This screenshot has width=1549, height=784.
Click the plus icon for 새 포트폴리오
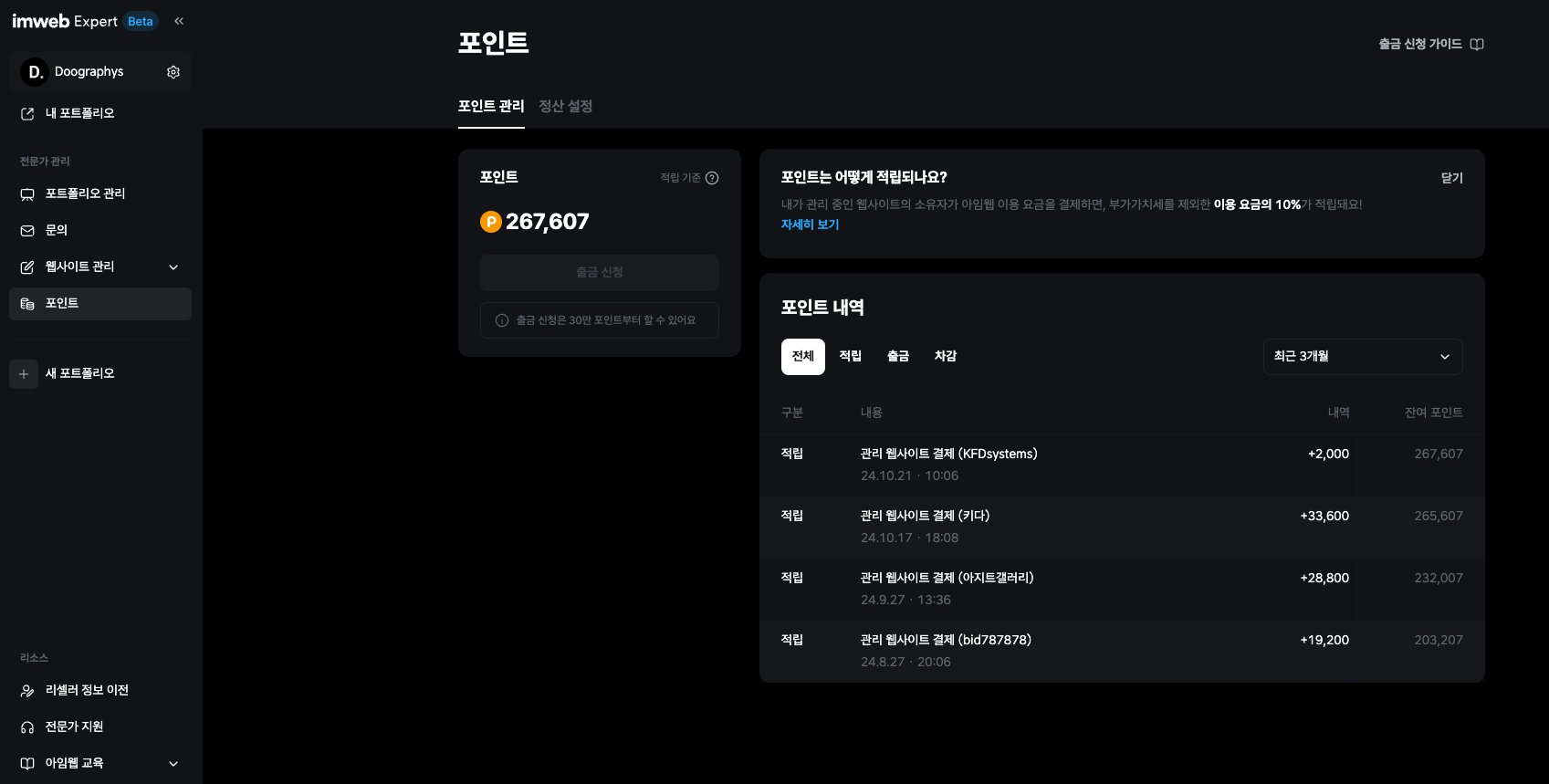[x=24, y=374]
